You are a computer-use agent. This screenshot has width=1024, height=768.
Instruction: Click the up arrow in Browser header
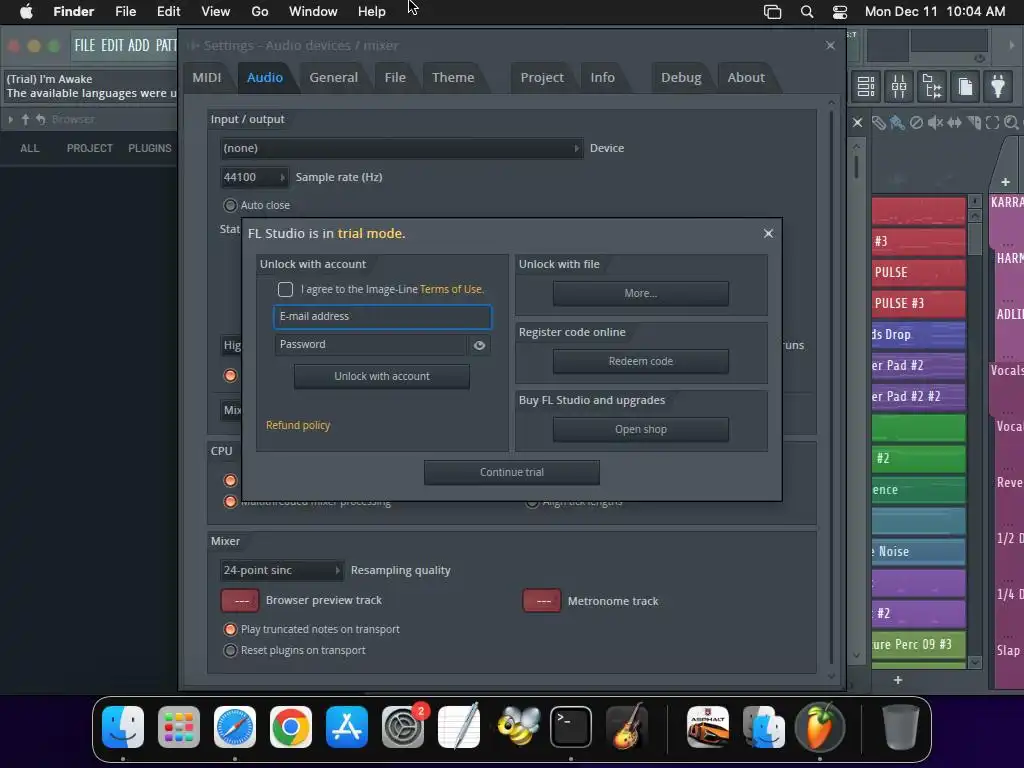pos(25,120)
